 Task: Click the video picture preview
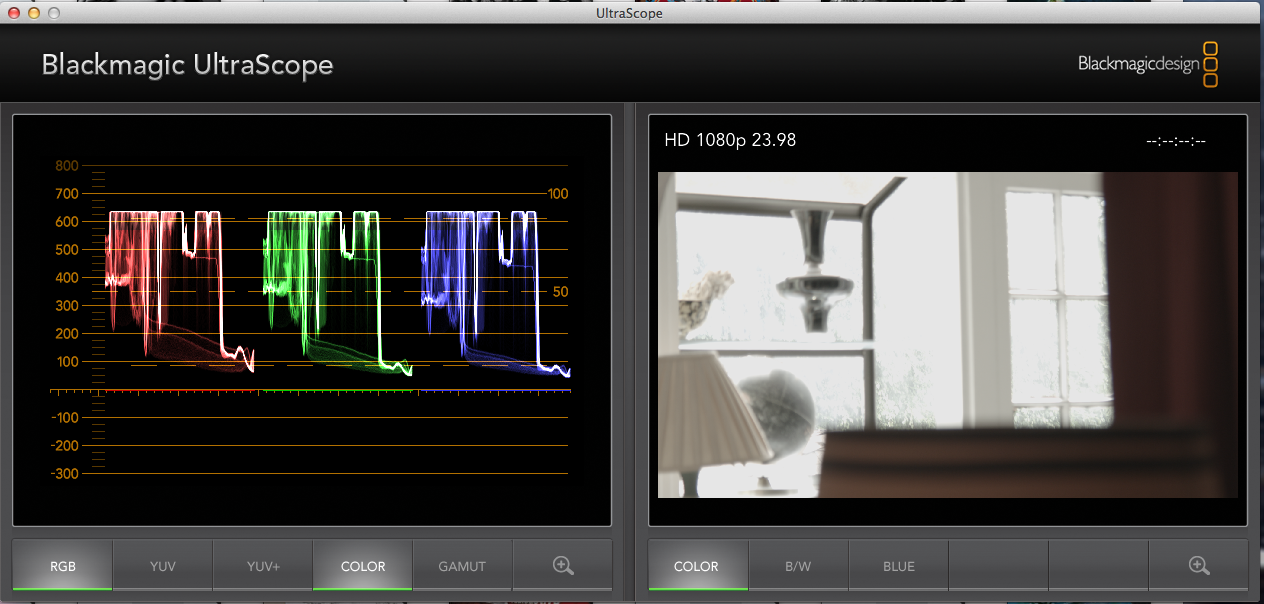coord(948,335)
